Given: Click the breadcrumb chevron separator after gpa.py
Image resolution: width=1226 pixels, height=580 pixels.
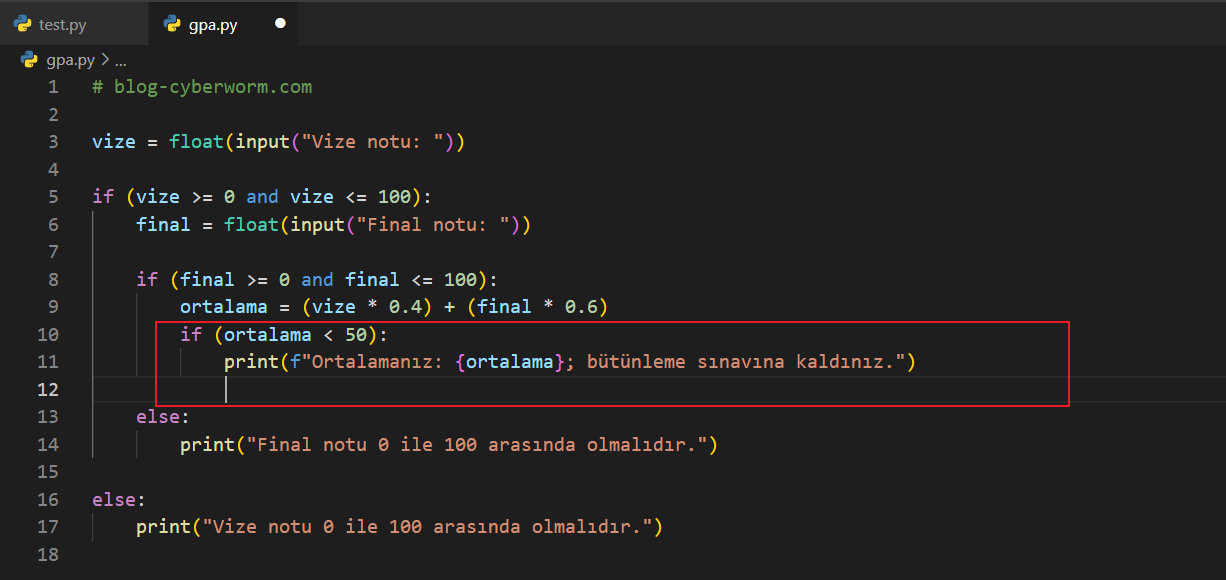Looking at the screenshot, I should click(105, 60).
